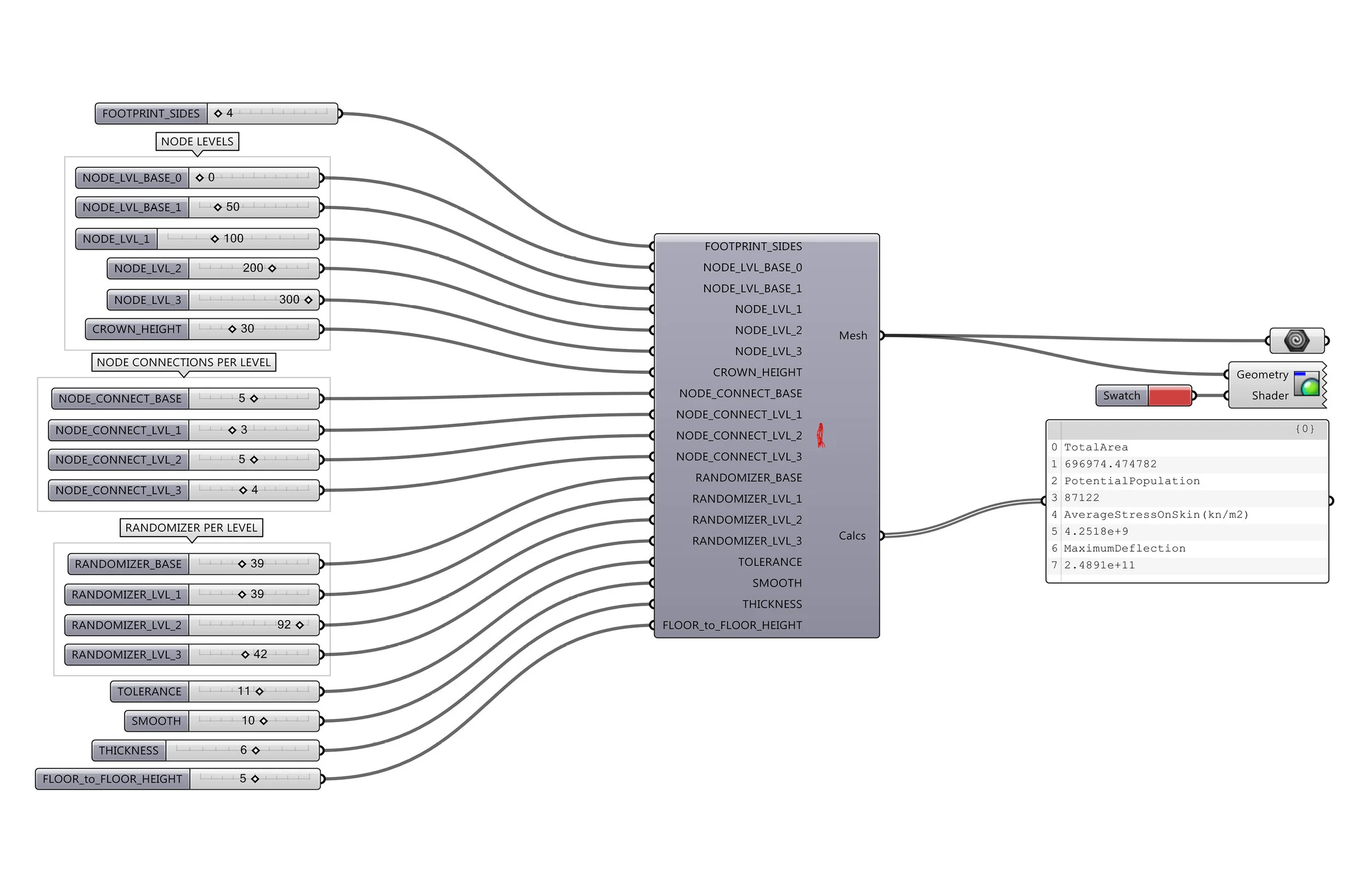Image resolution: width=1372 pixels, height=895 pixels.
Task: Select NODE CONNECTIONS PER LEVEL group label
Action: tap(183, 362)
